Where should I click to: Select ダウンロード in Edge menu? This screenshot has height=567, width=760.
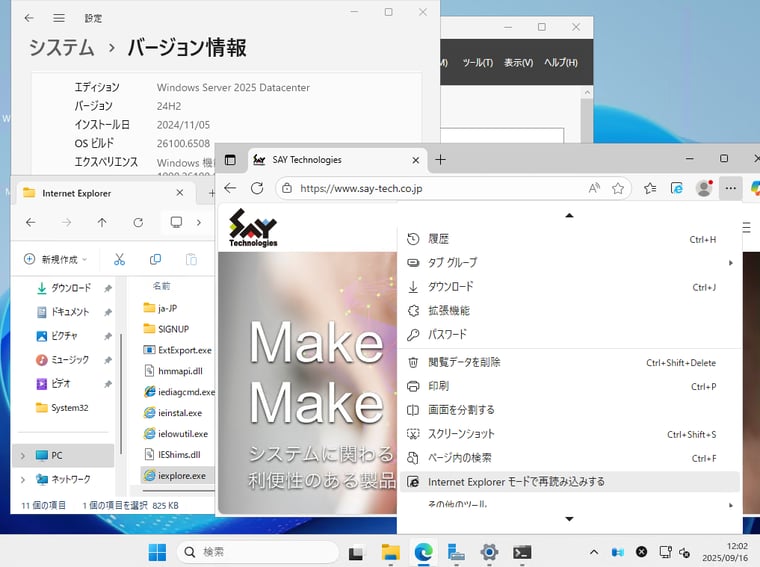570,287
